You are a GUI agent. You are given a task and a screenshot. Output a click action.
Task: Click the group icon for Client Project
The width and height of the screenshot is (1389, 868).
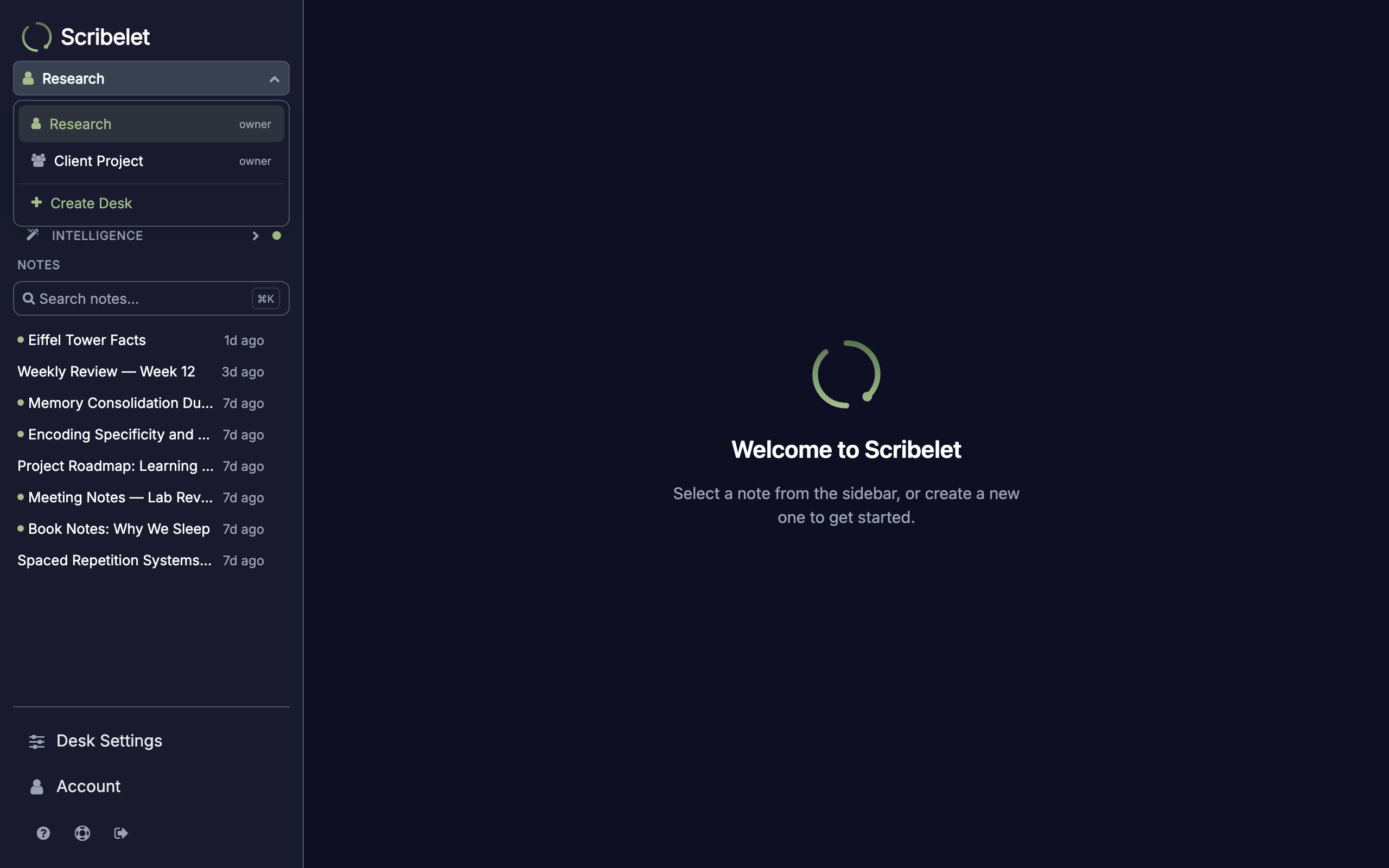[x=39, y=160]
